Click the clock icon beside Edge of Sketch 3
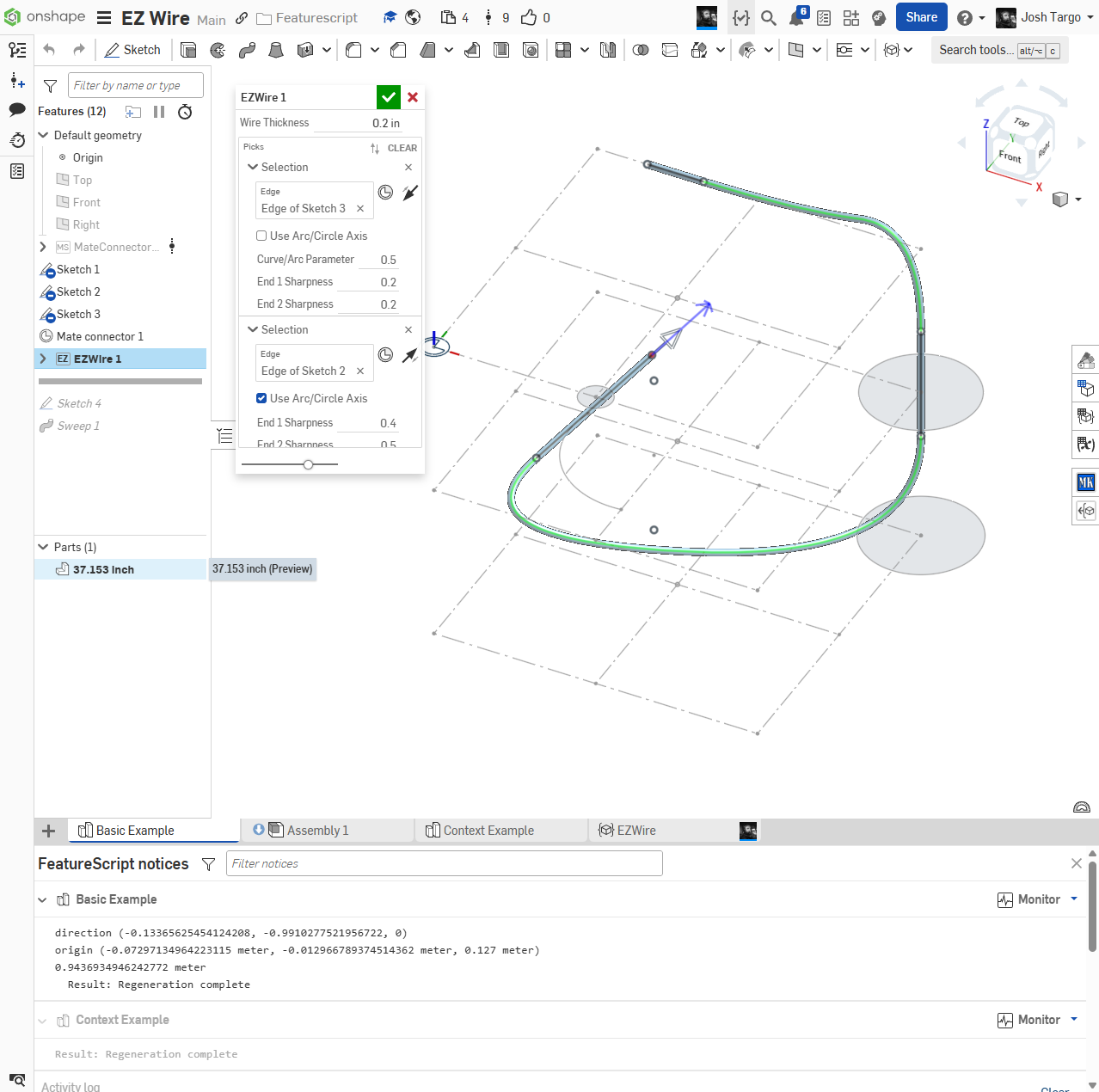The image size is (1099, 1092). point(385,193)
